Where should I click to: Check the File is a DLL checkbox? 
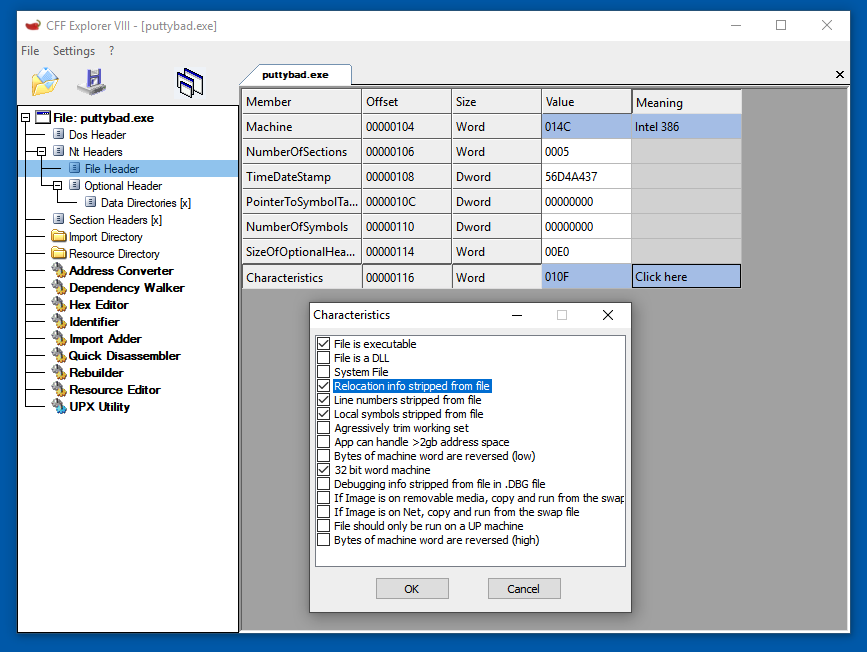click(323, 358)
